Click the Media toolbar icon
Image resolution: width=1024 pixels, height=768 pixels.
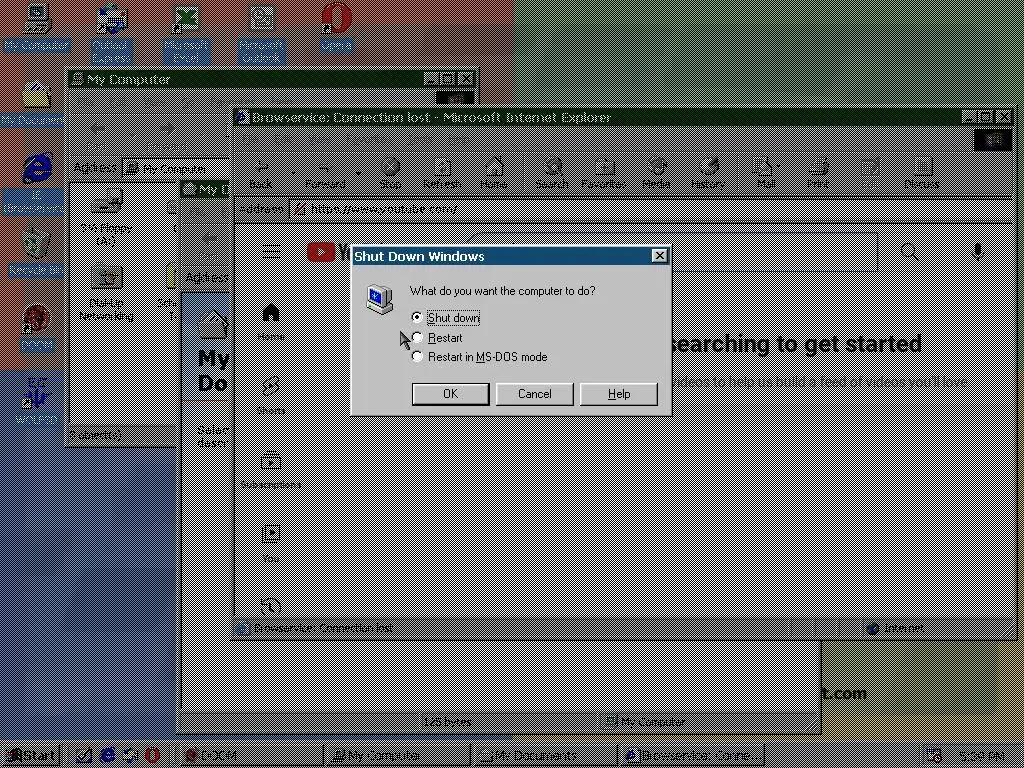click(x=656, y=174)
